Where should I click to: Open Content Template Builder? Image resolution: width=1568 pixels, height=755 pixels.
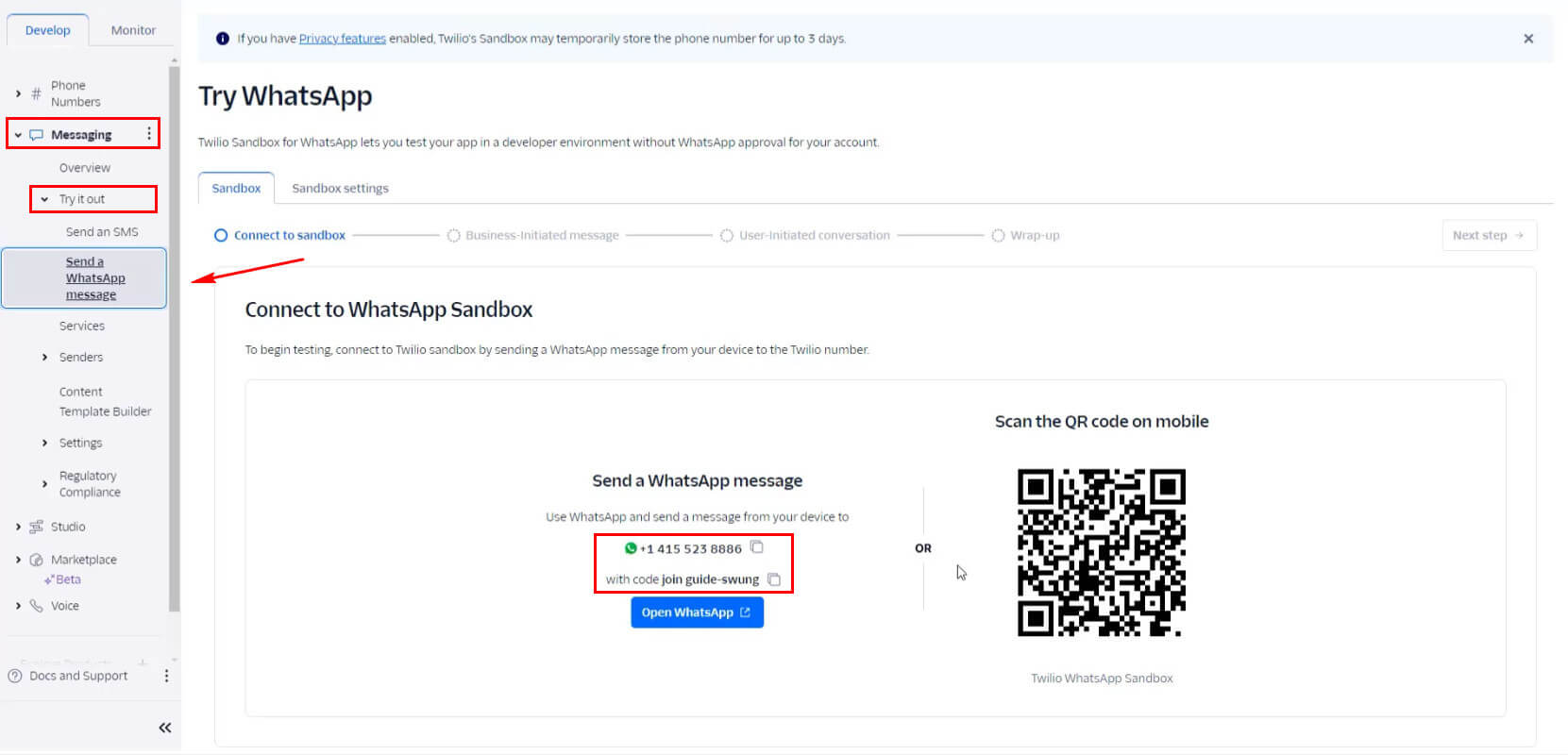(x=105, y=402)
